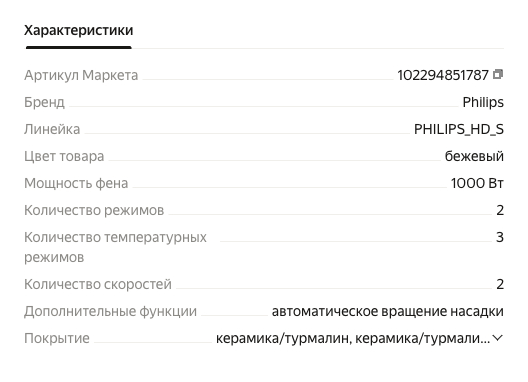This screenshot has width=528, height=382.
Task: Click the Дополнительные функции label
Action: [x=110, y=311]
